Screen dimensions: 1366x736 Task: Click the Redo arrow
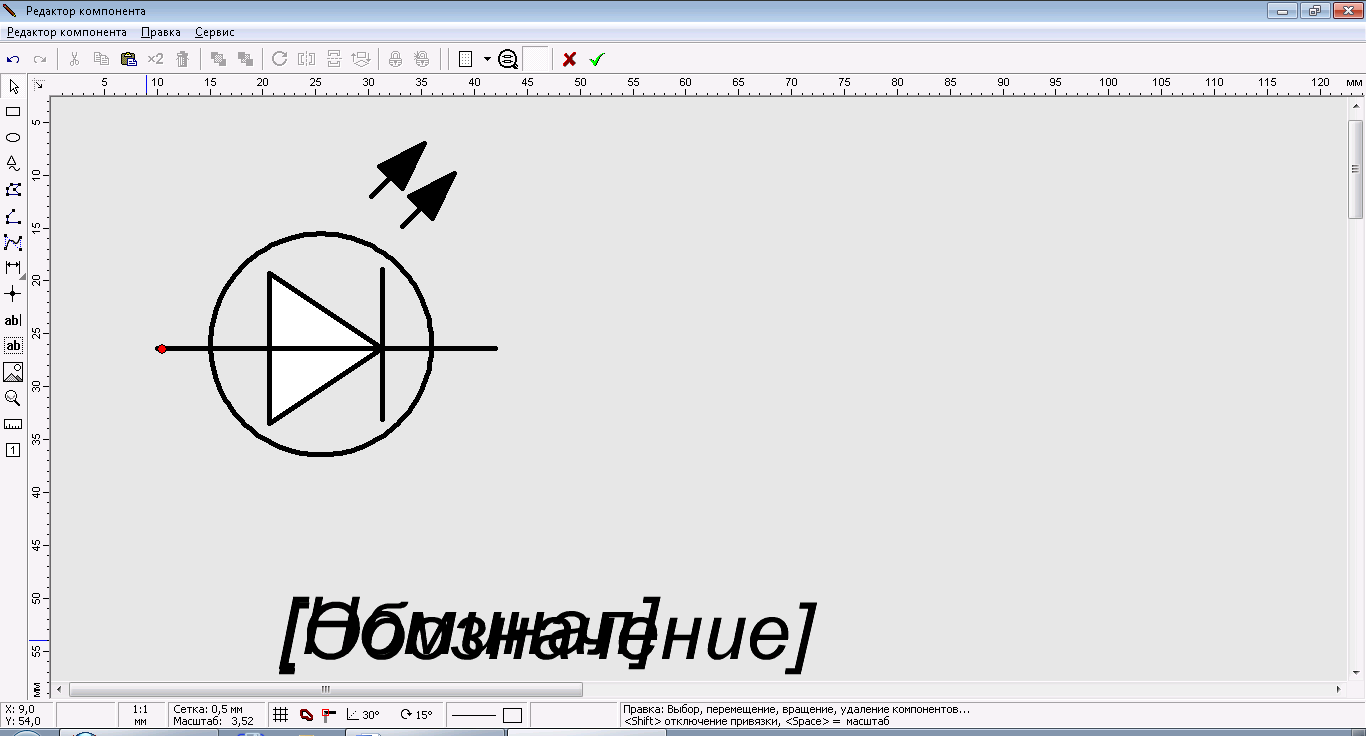40,59
